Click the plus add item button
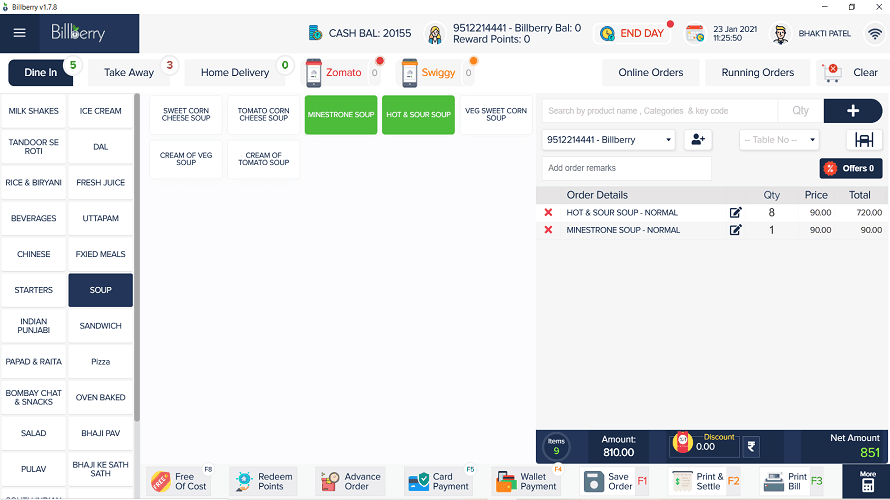The height and width of the screenshot is (500, 890). (853, 111)
